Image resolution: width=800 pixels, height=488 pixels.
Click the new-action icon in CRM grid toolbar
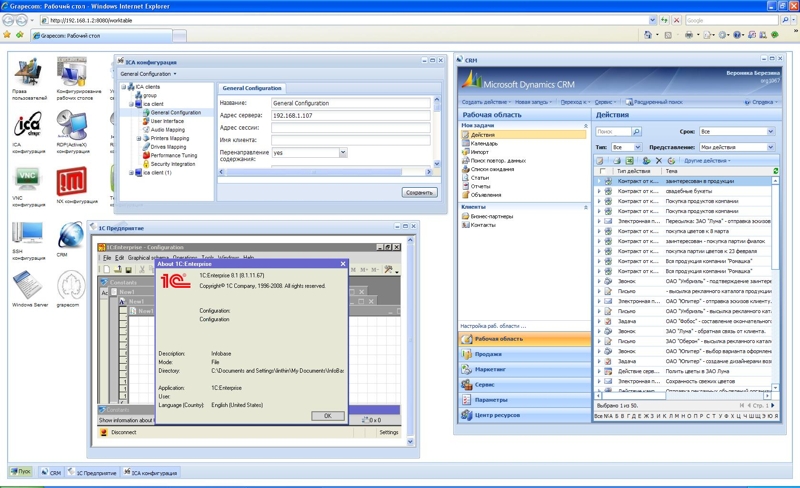click(601, 160)
